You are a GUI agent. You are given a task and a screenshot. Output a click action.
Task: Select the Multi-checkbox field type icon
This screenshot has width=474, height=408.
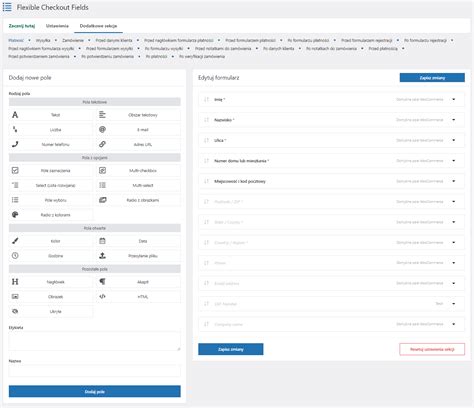click(x=102, y=170)
